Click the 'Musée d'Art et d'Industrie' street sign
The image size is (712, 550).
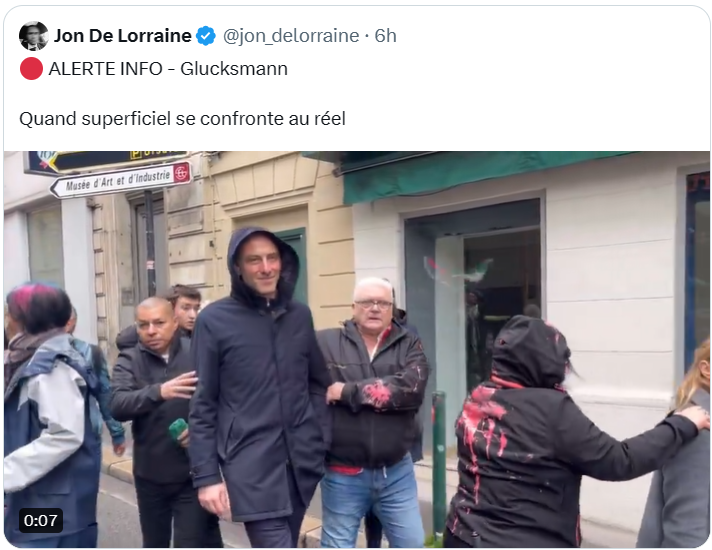coord(121,181)
